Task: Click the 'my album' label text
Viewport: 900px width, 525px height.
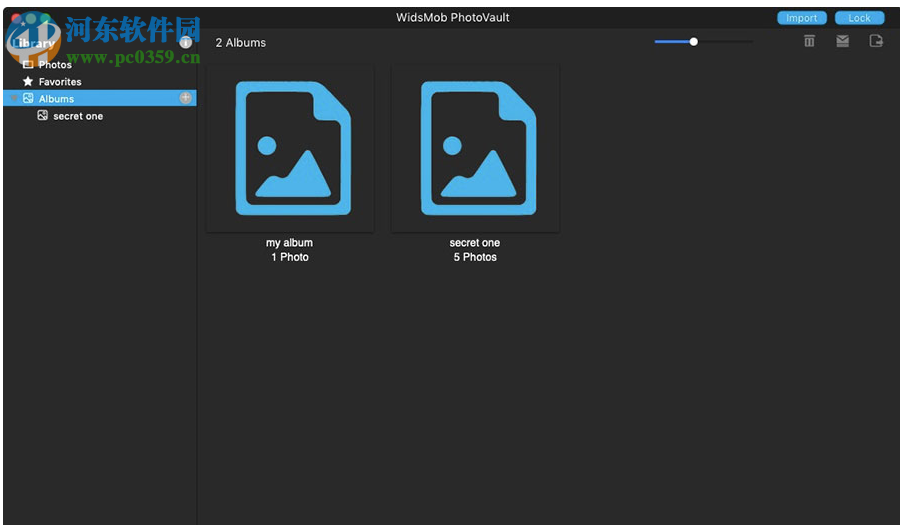Action: [289, 243]
